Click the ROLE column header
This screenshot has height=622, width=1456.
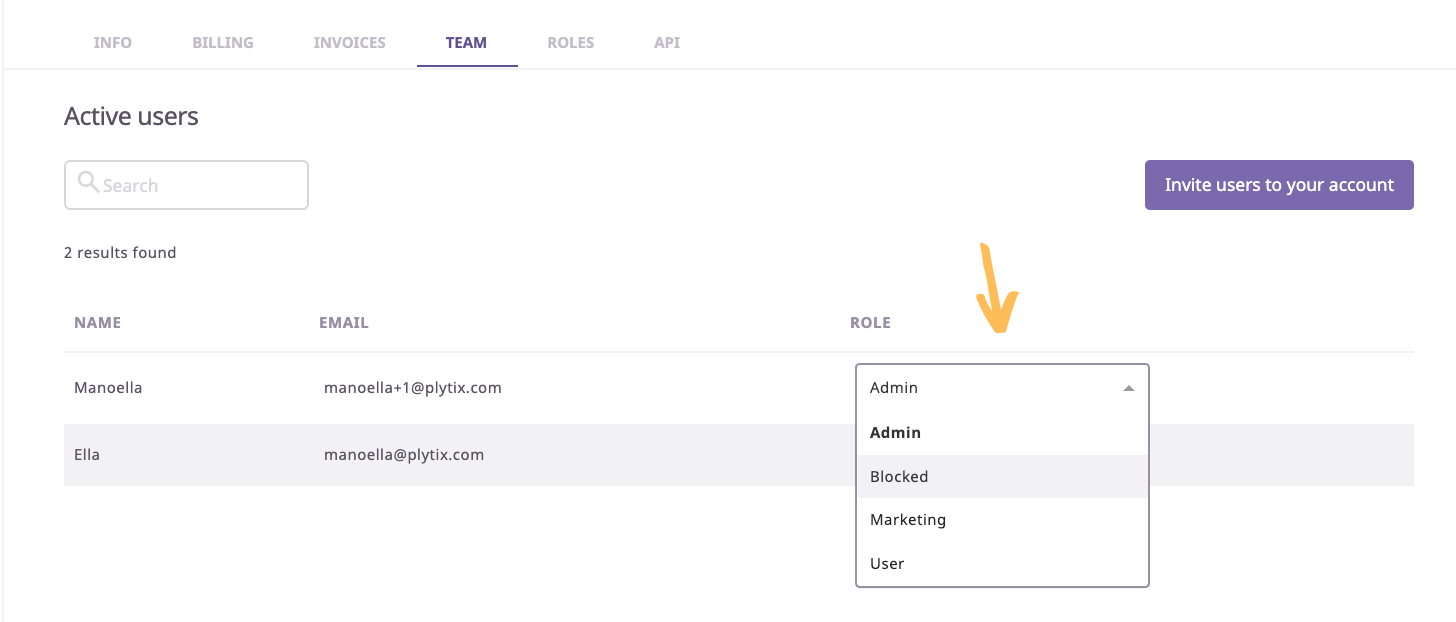click(x=870, y=323)
